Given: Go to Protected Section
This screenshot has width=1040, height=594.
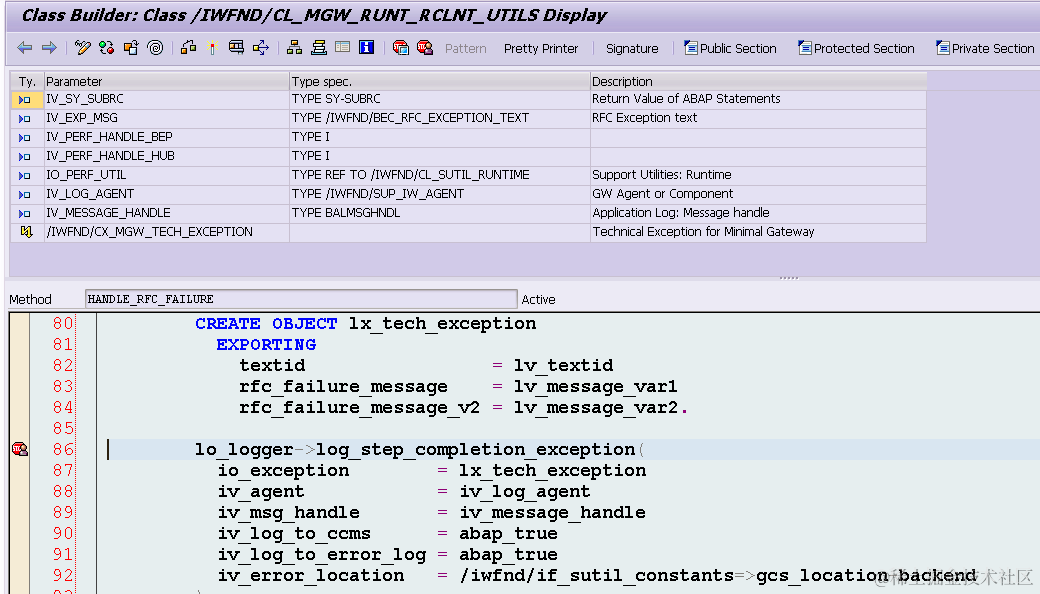Looking at the screenshot, I should click(856, 48).
